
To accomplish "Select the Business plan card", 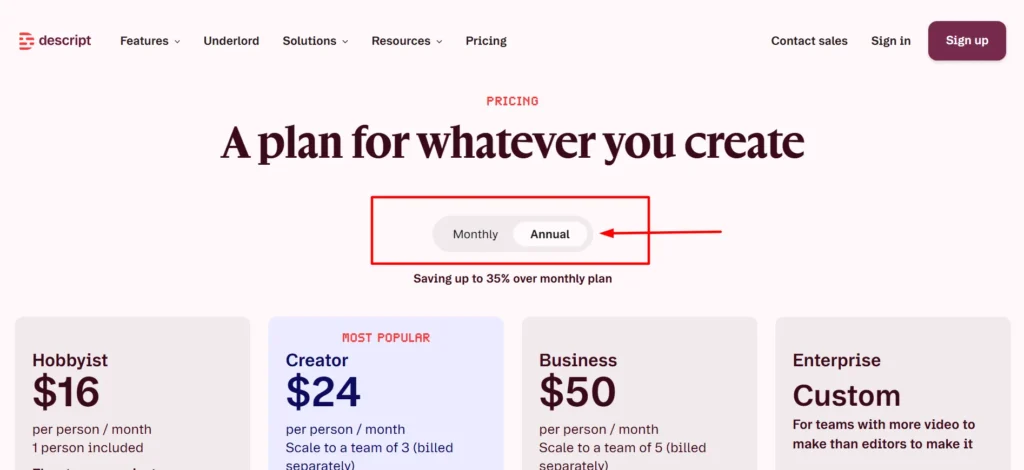I will [x=639, y=394].
